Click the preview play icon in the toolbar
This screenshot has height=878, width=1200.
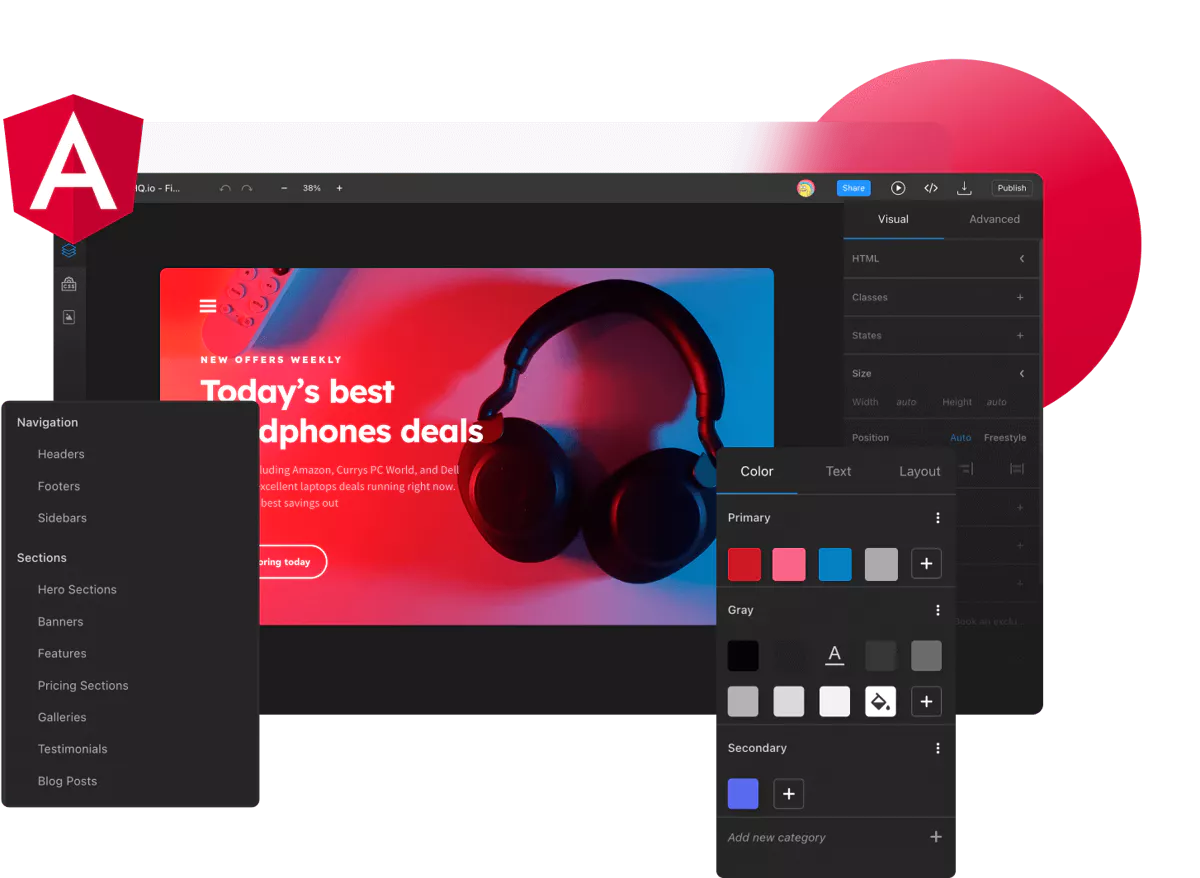[898, 187]
